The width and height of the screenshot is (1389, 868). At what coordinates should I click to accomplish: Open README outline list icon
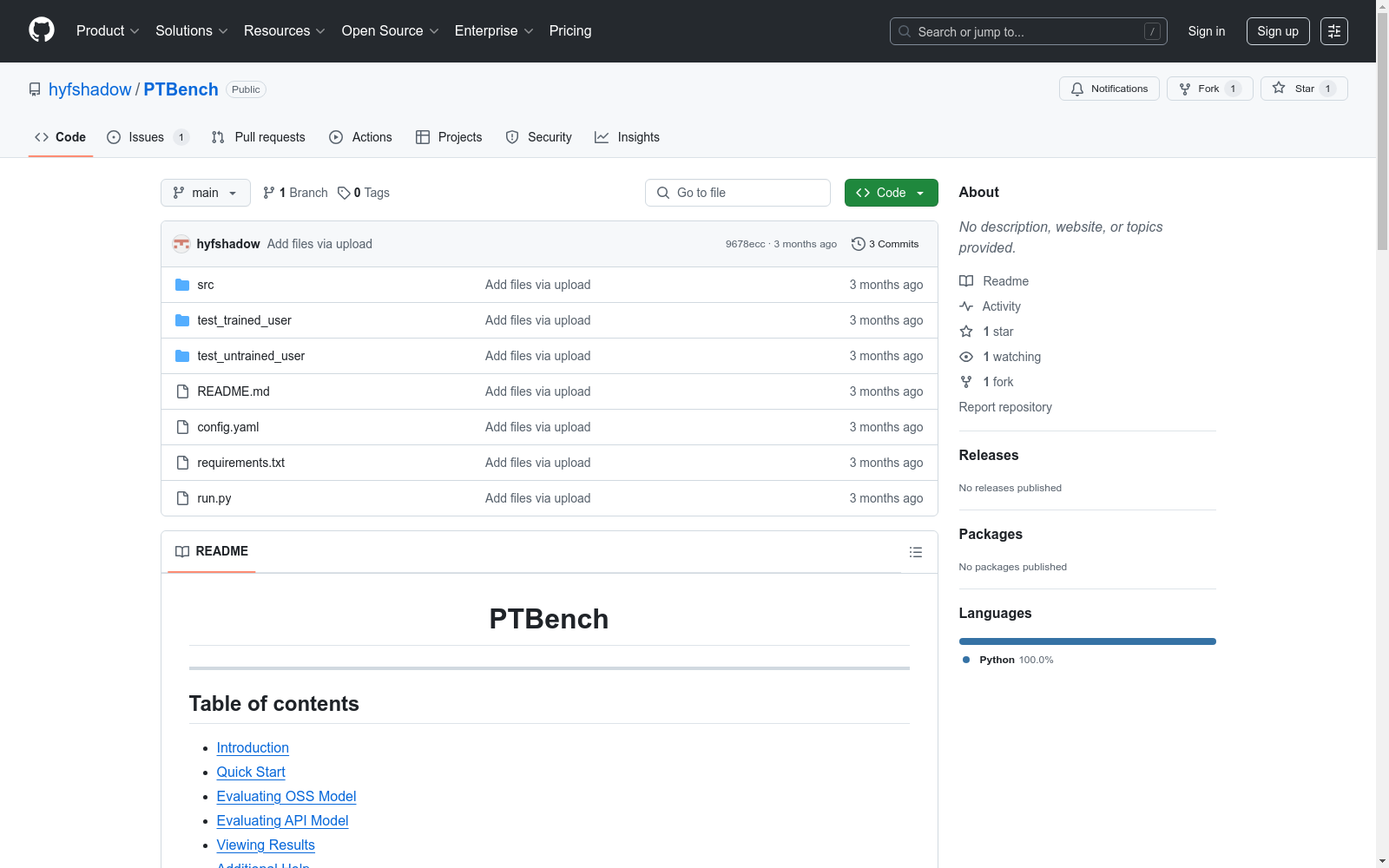[x=916, y=552]
